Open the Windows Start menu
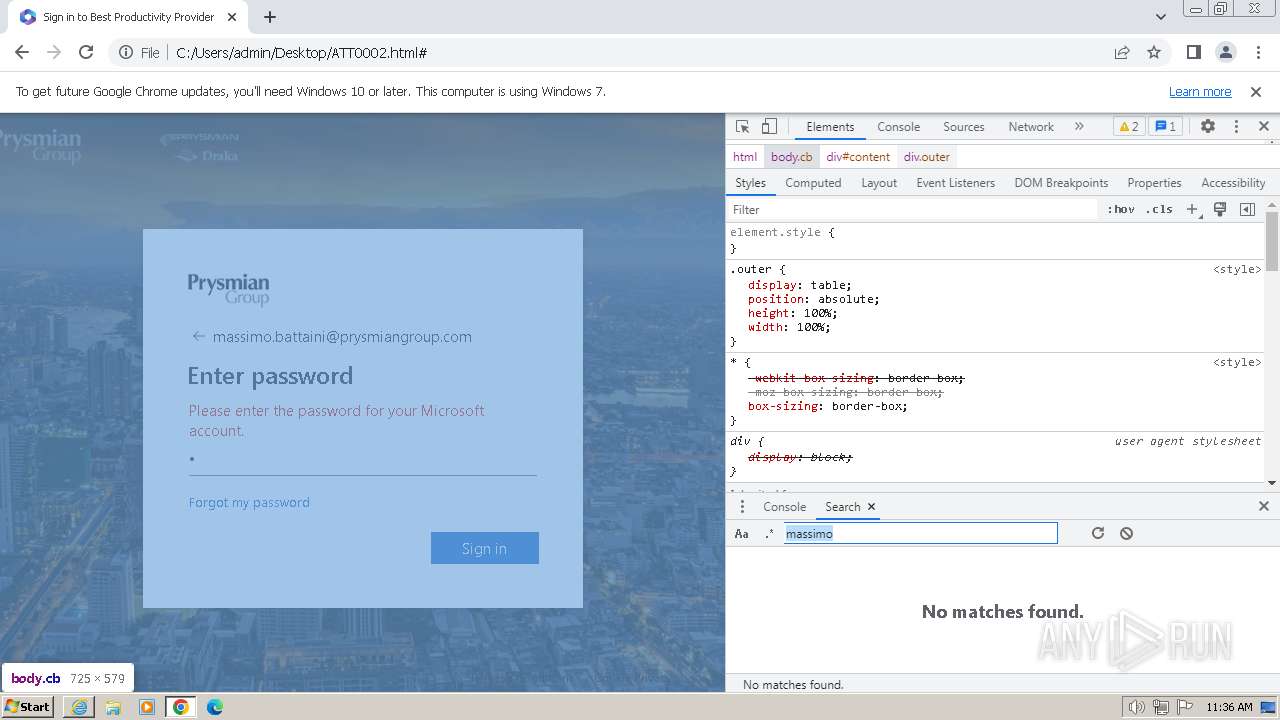The height and width of the screenshot is (720, 1280). click(28, 707)
